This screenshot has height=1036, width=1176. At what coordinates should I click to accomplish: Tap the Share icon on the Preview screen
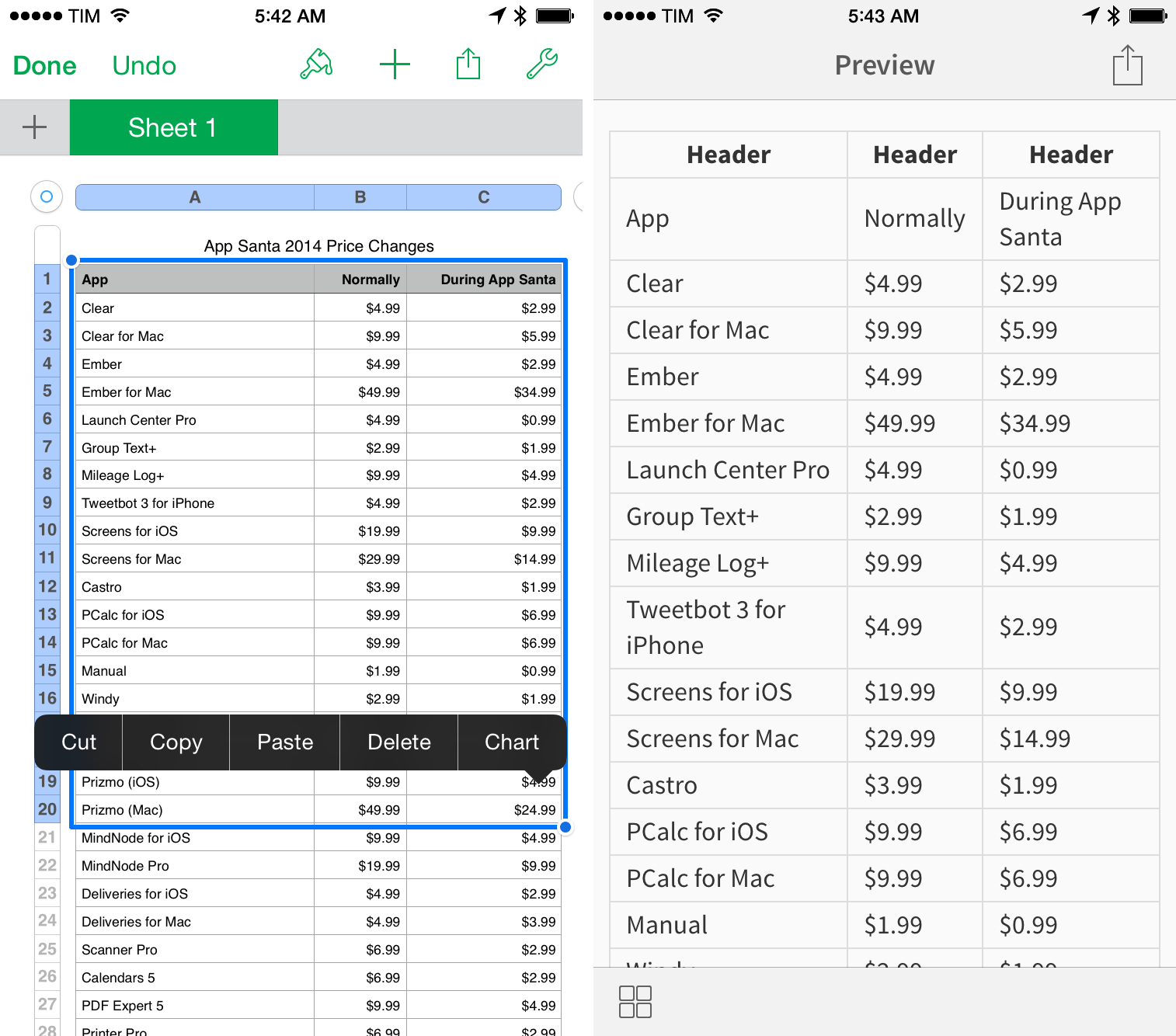[x=1127, y=65]
